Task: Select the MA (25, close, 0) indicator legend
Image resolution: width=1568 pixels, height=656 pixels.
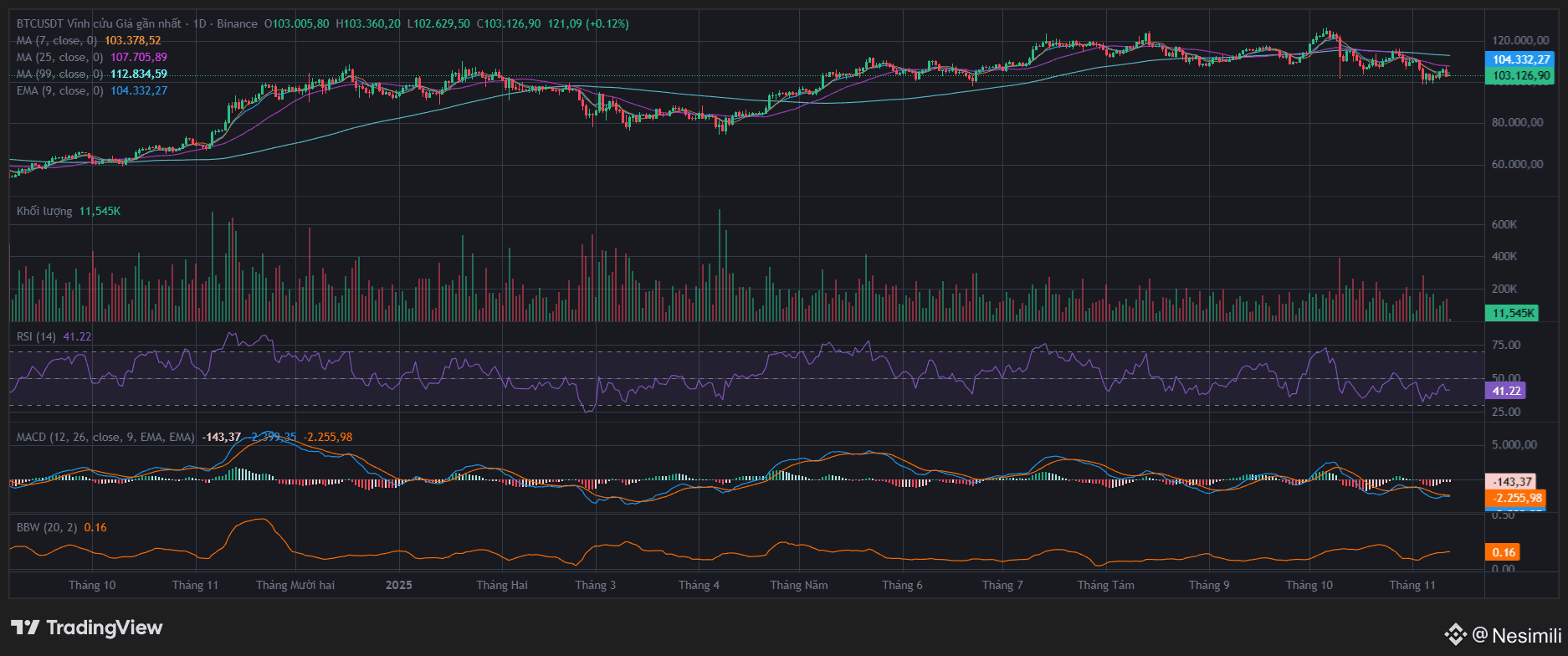Action: tap(59, 57)
